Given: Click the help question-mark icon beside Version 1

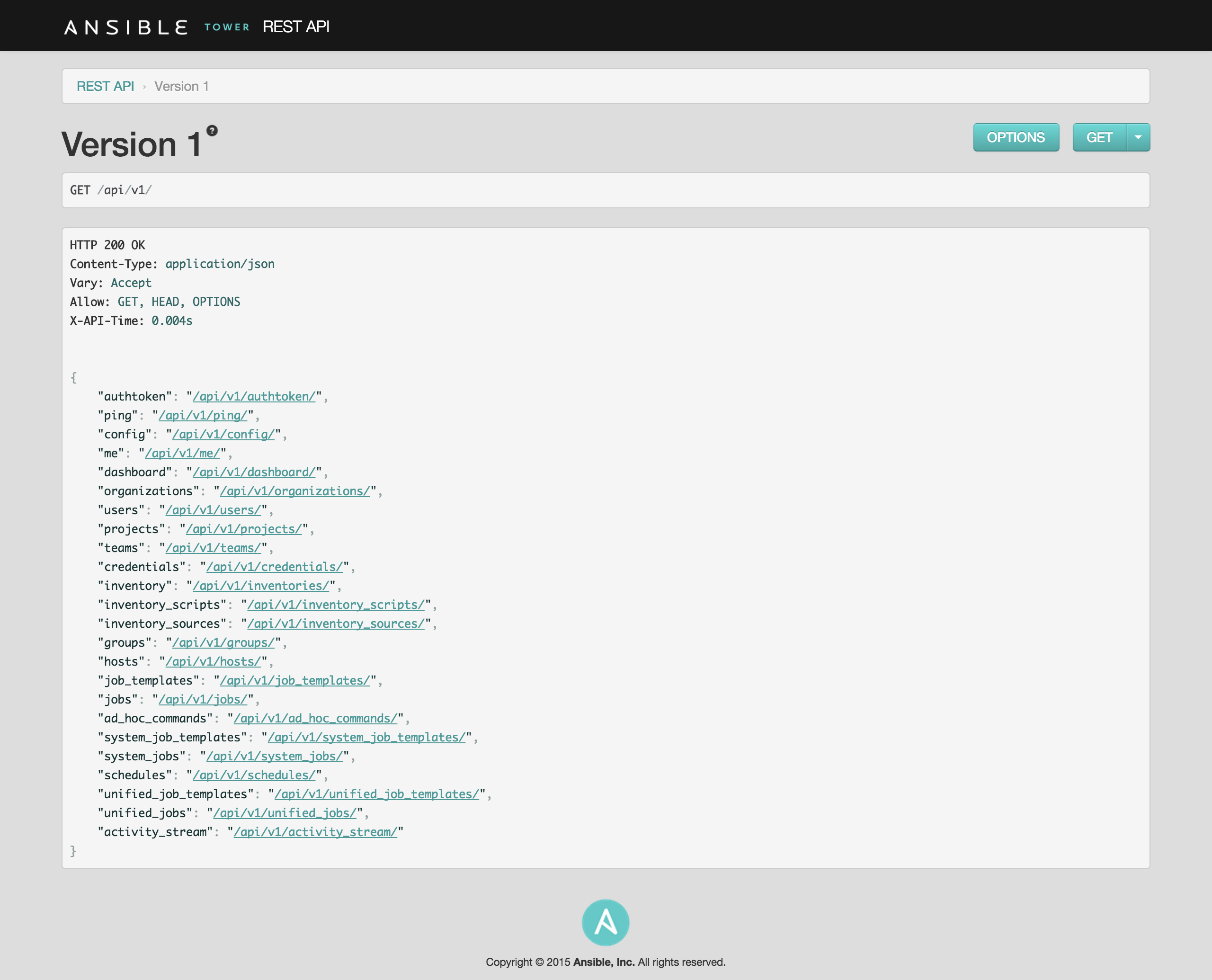Looking at the screenshot, I should tap(212, 130).
